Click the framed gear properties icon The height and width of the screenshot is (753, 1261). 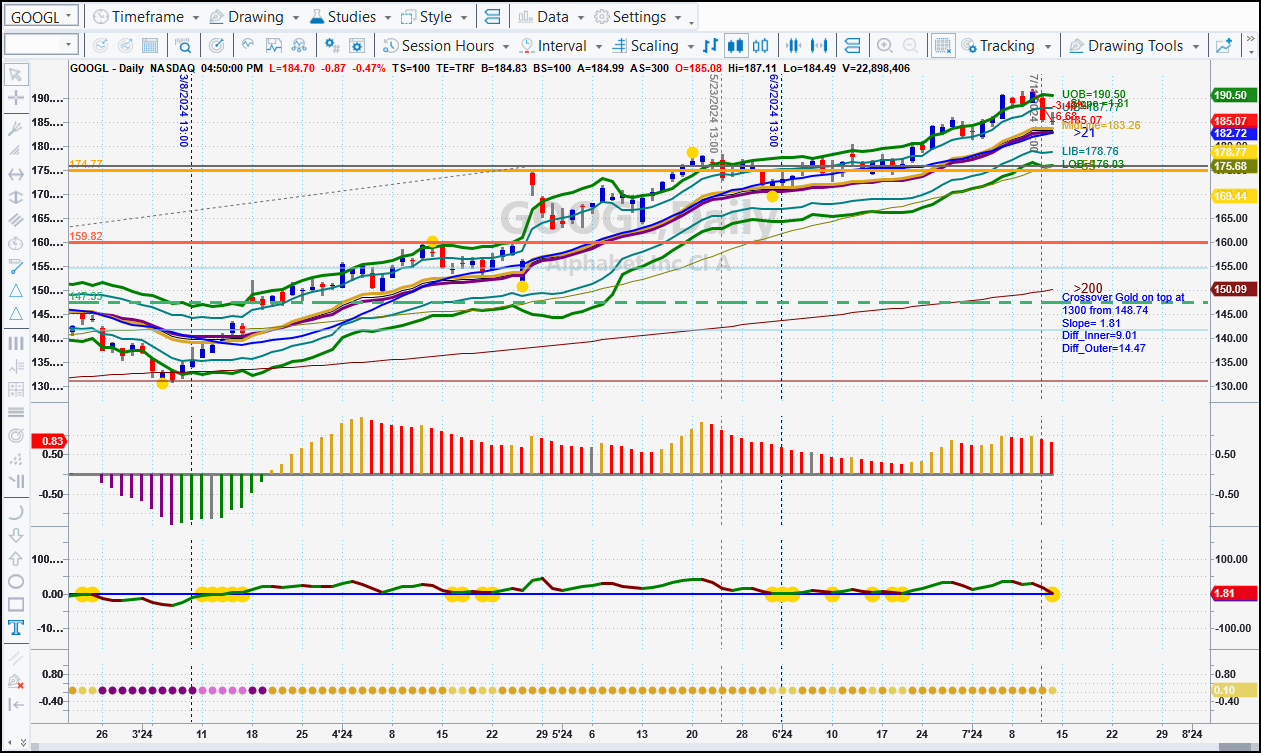coord(357,46)
